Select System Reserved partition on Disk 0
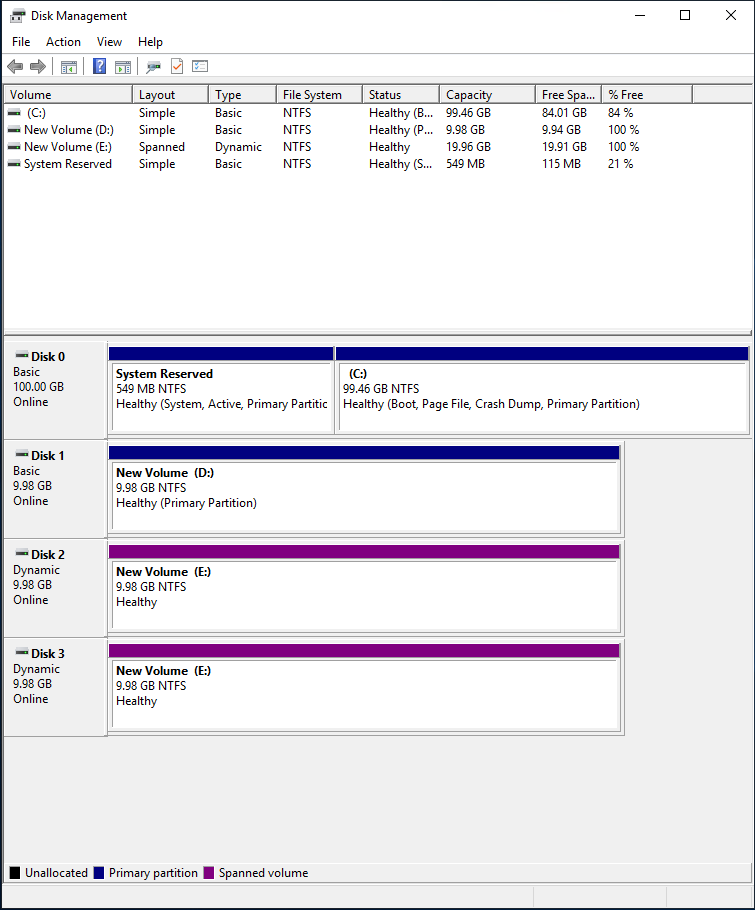 (x=221, y=390)
